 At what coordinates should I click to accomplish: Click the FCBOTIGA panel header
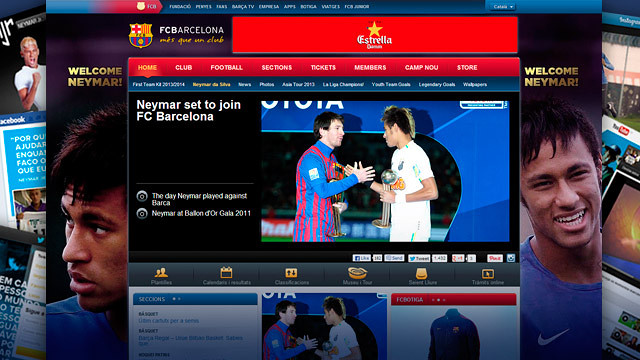(x=453, y=300)
